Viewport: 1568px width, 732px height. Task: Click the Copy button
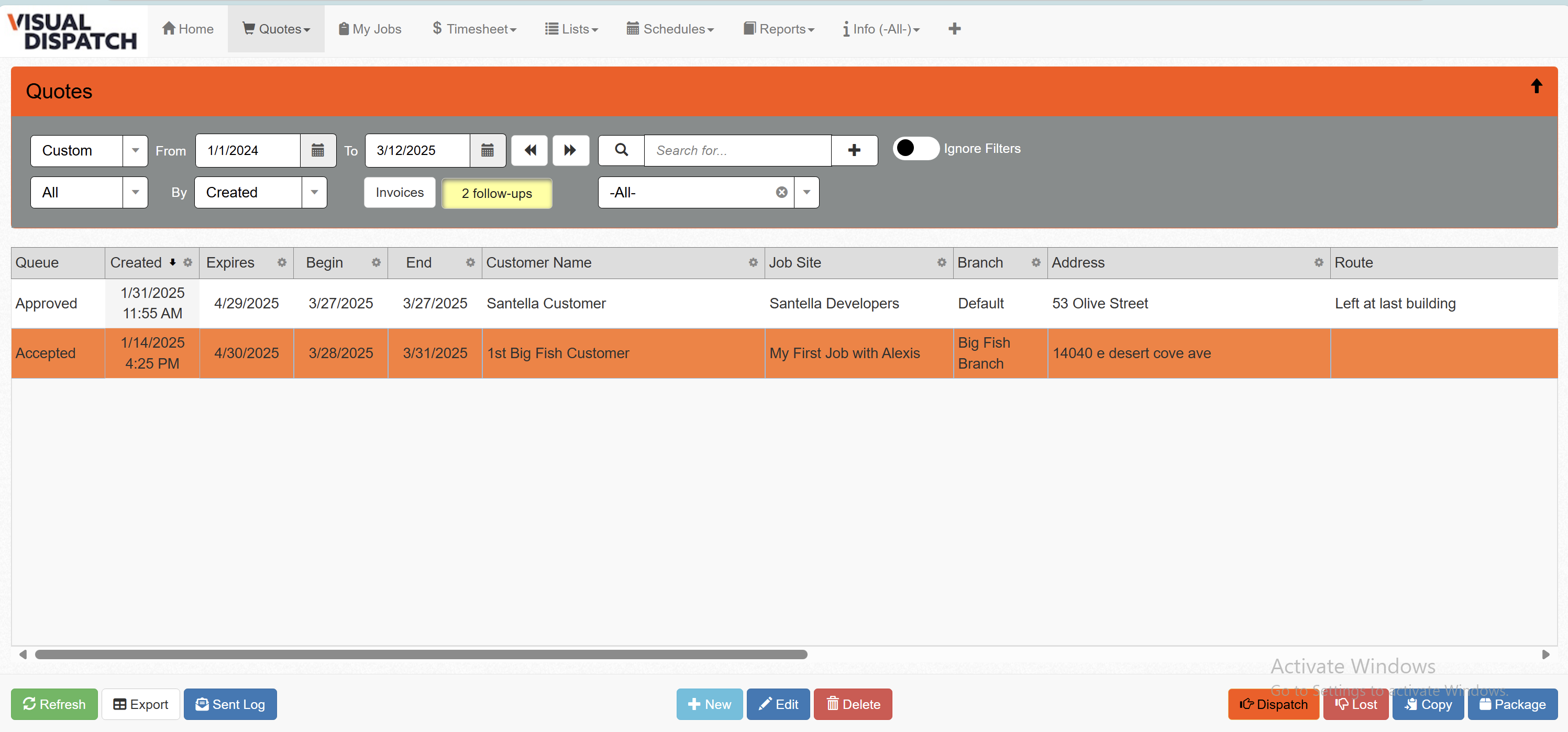[x=1428, y=704]
